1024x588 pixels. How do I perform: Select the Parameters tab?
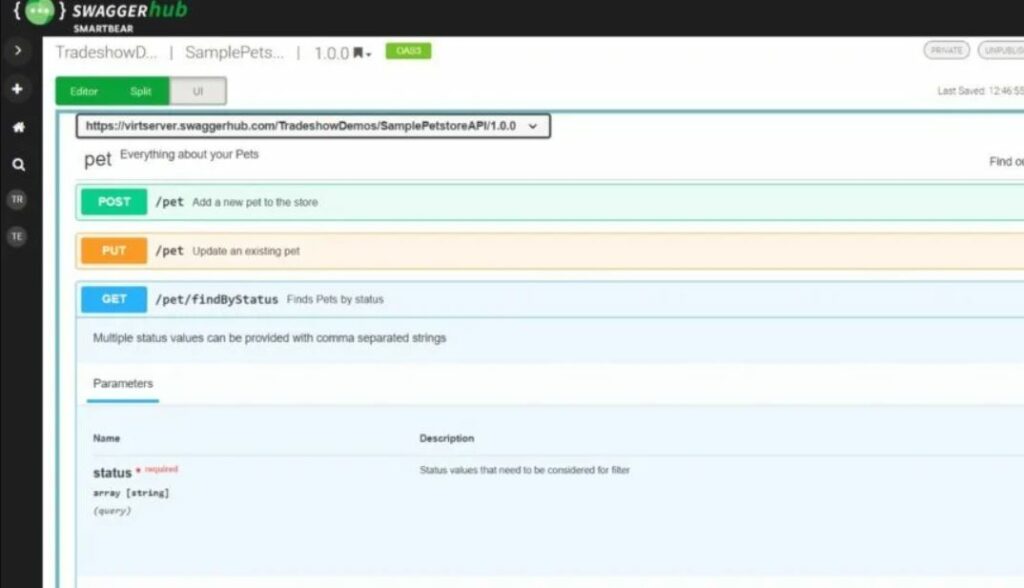(123, 384)
